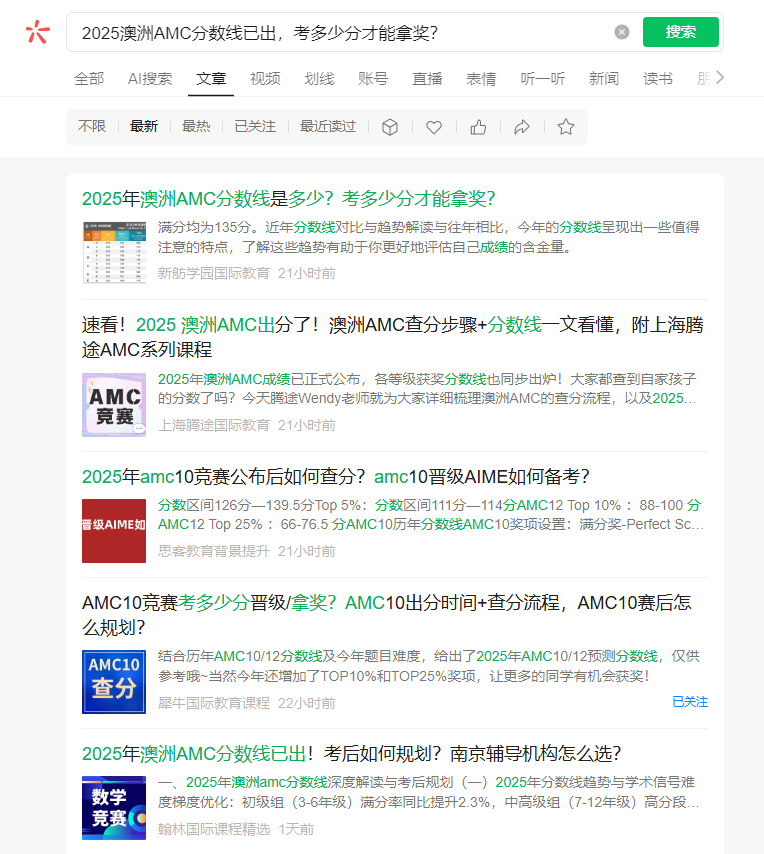Screen dimensions: 764x854
Task: Open article 速看！2025 澳洲AMC出分了
Action: [x=393, y=337]
